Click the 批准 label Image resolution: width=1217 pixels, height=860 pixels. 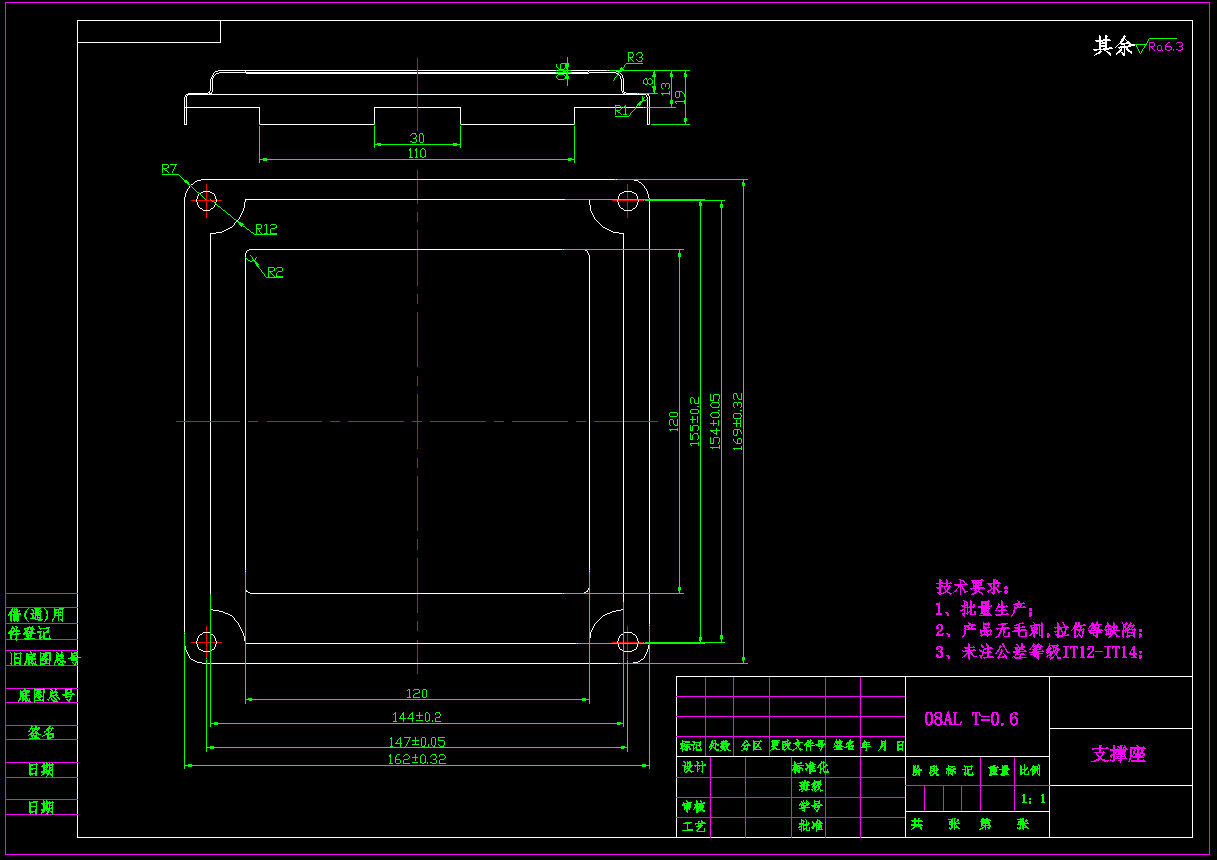coord(810,827)
